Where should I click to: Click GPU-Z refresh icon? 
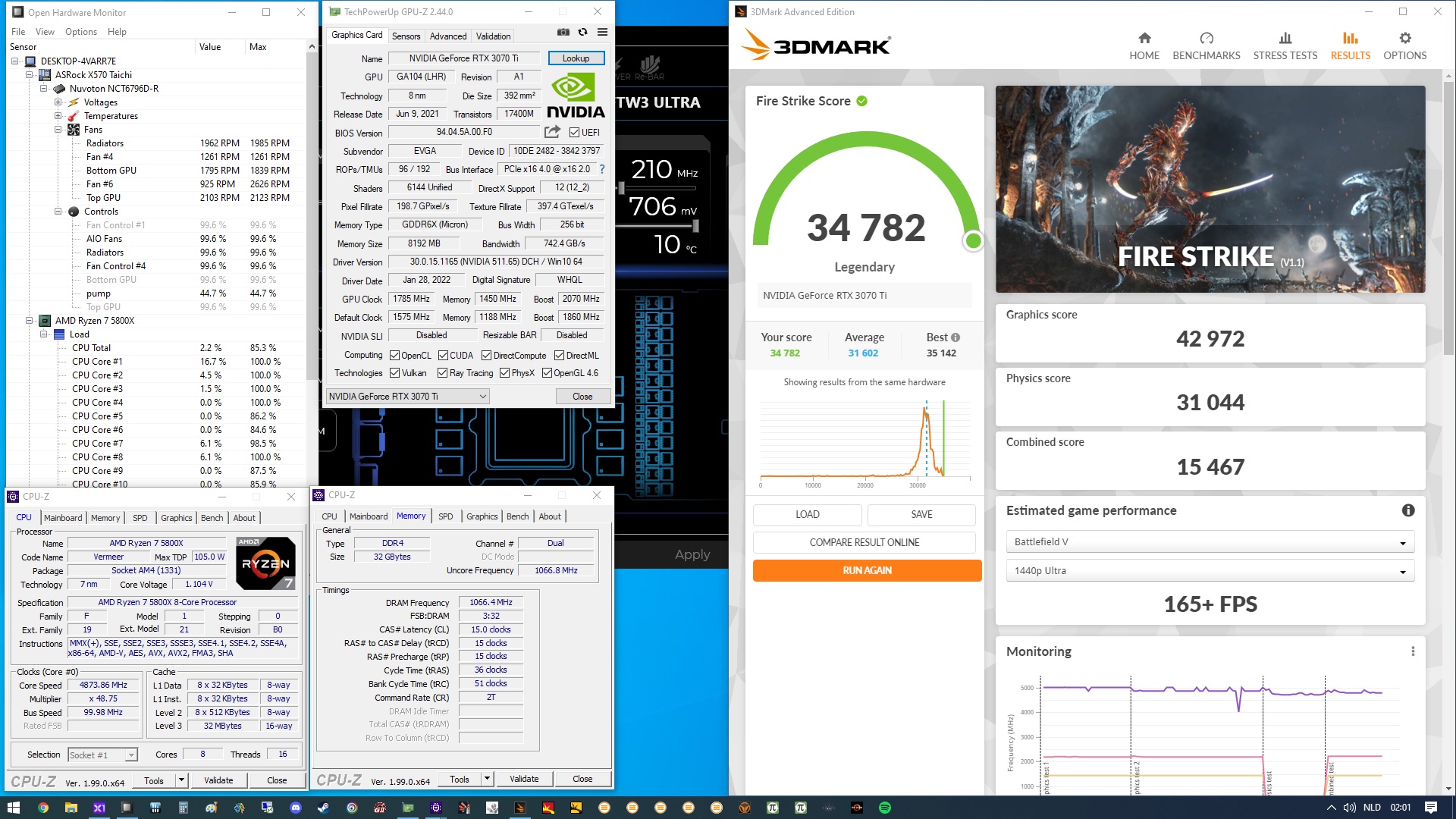582,33
